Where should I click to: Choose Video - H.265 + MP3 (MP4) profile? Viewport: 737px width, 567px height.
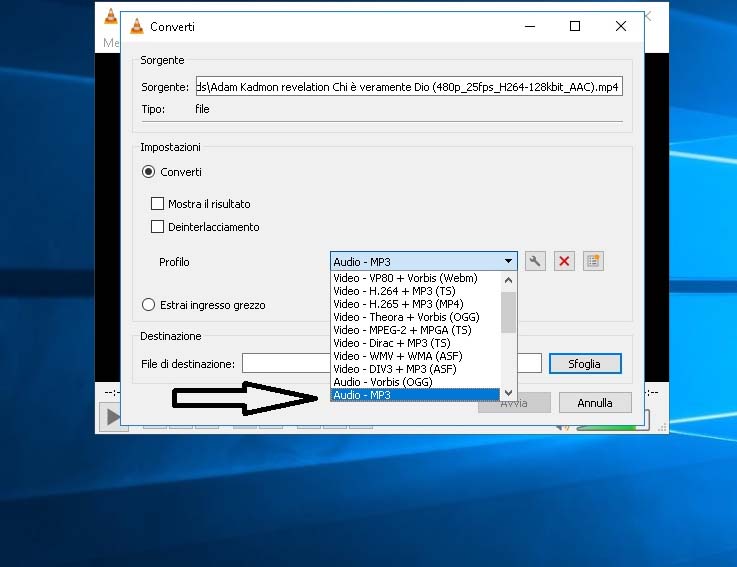pos(416,304)
